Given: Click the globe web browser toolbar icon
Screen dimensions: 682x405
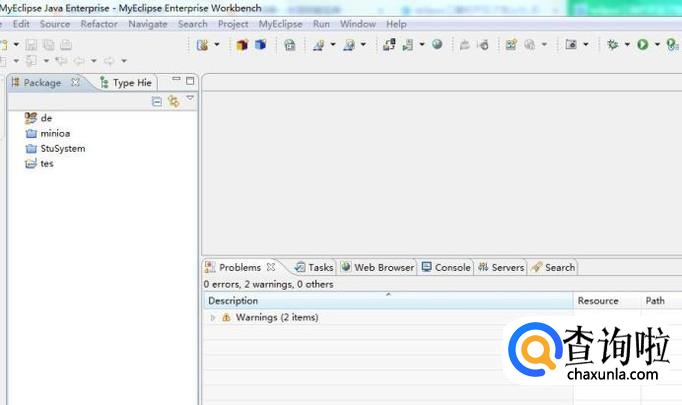Looking at the screenshot, I should (437, 44).
